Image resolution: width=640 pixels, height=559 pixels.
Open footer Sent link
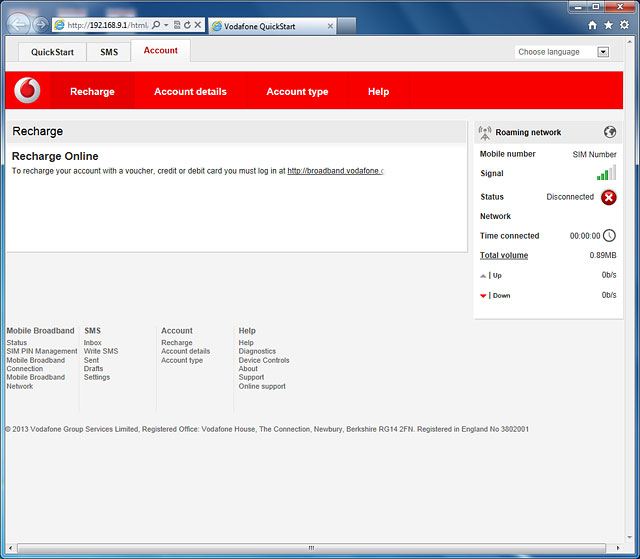point(91,360)
